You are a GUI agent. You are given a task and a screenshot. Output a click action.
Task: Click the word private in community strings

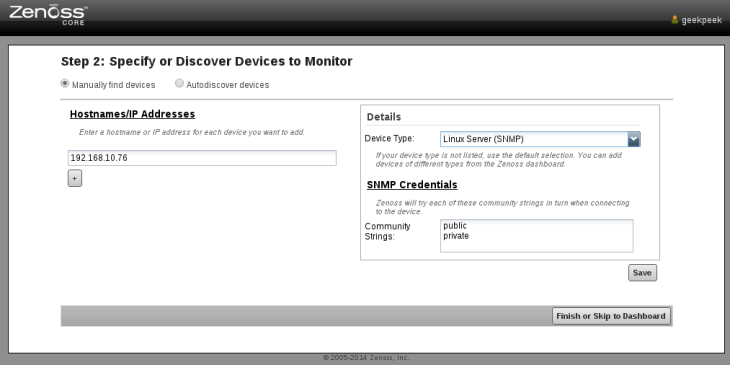[x=456, y=236]
